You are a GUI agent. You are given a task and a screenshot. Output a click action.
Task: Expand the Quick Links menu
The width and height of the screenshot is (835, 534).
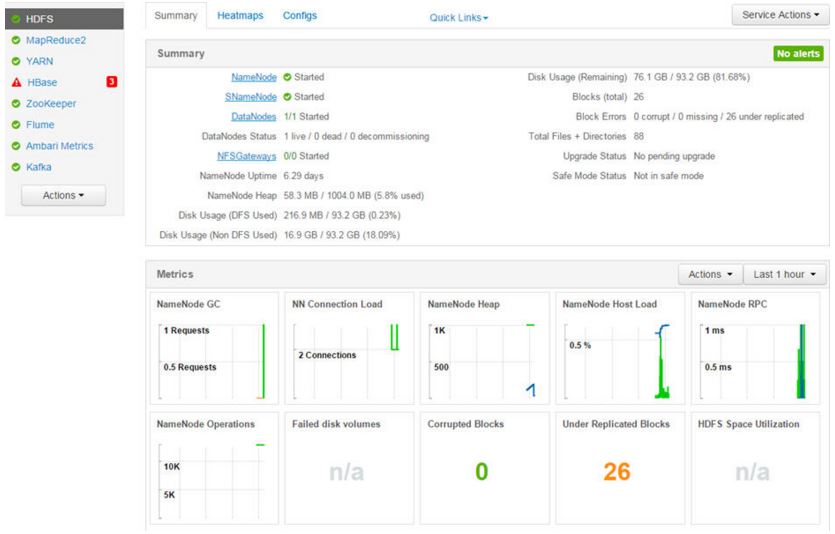458,18
